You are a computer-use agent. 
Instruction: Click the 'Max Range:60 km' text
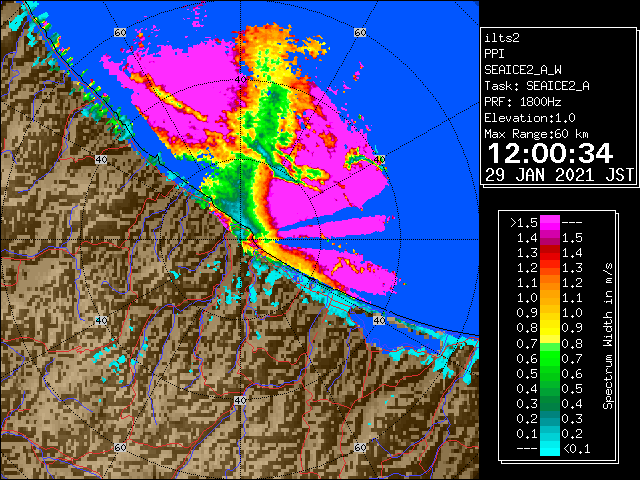tap(536, 134)
